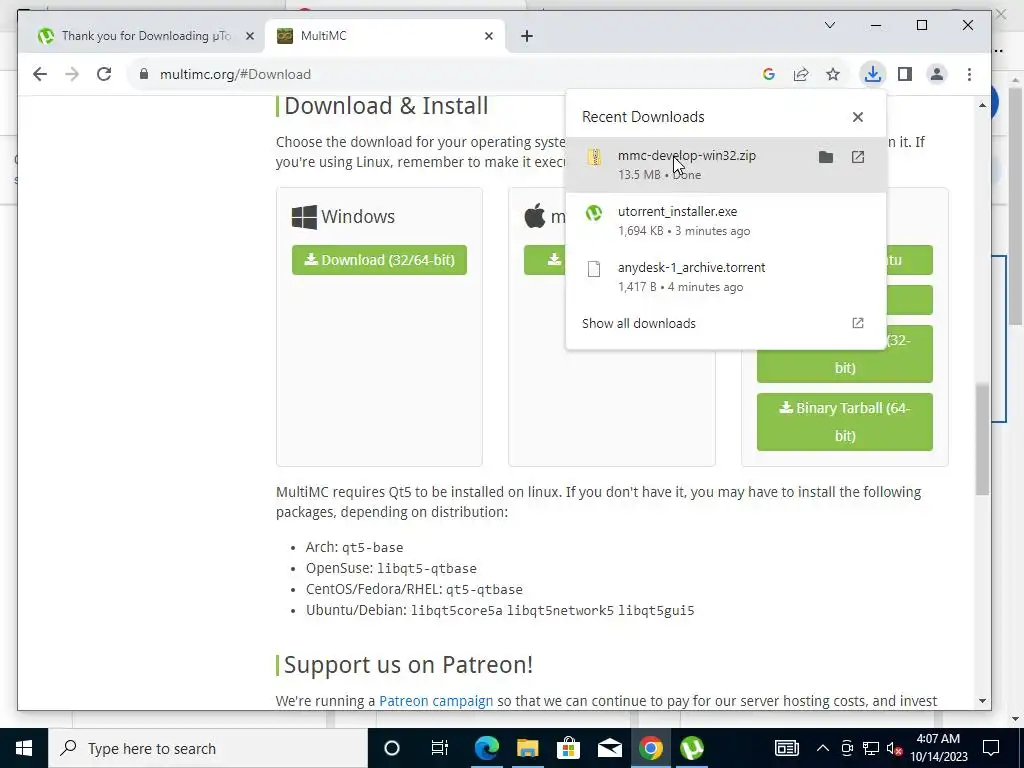Launch Microsoft Edge from taskbar
Image resolution: width=1024 pixels, height=768 pixels.
tap(487, 748)
